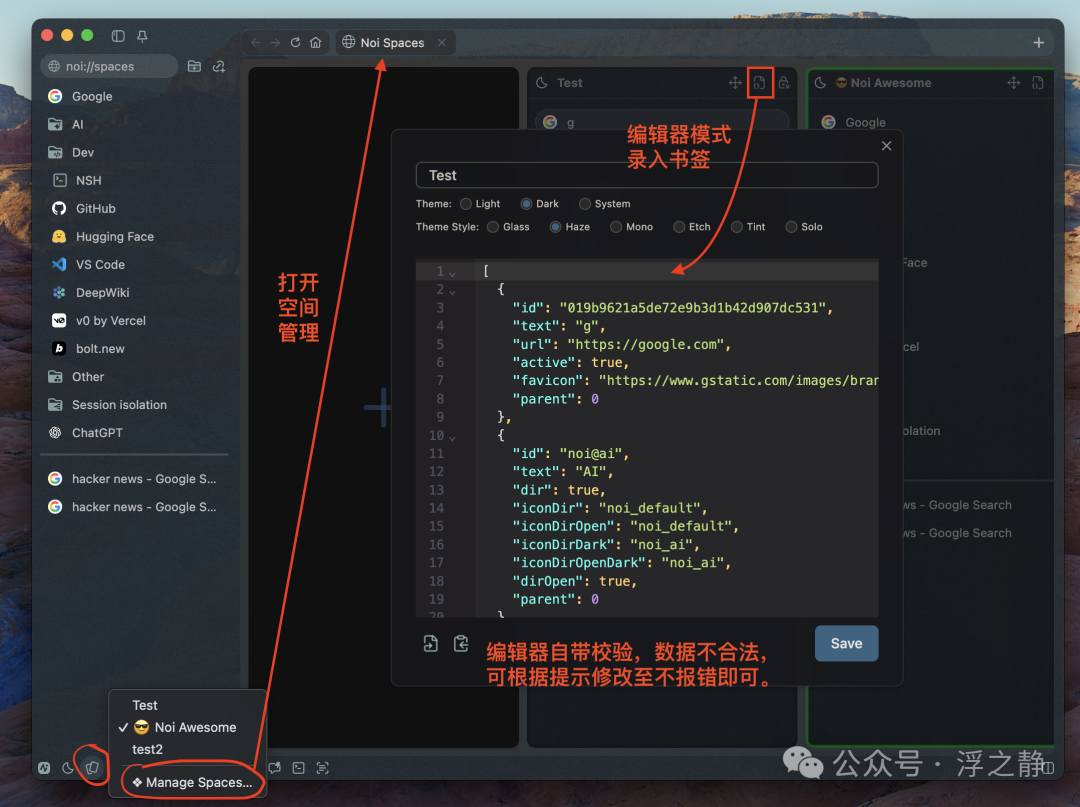Click the pin icon in the title bar
The height and width of the screenshot is (807, 1080).
(x=142, y=36)
